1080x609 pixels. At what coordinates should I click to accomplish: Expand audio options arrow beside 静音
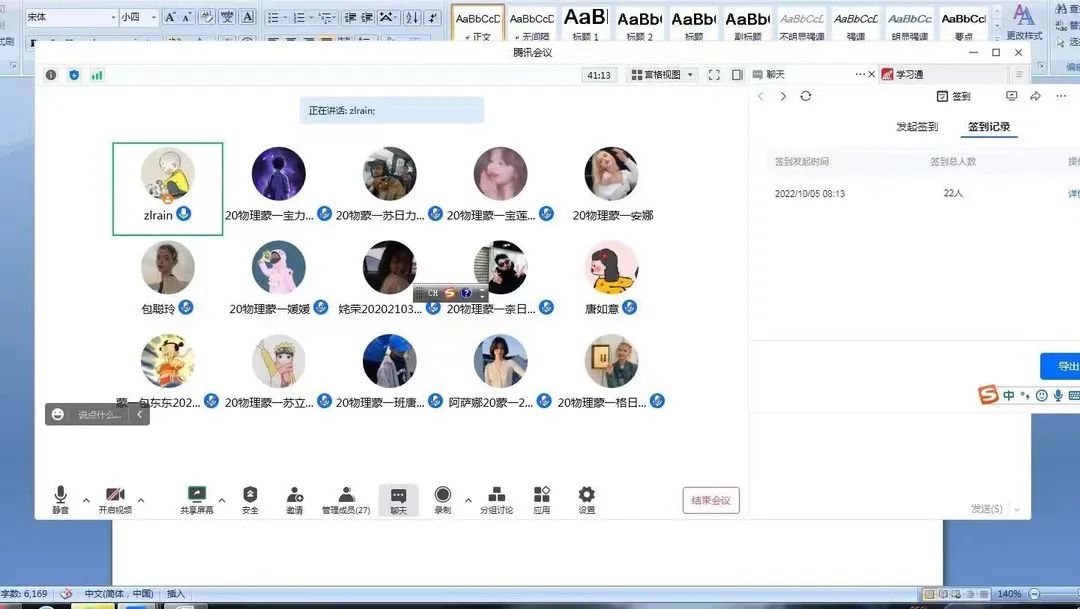coord(86,499)
